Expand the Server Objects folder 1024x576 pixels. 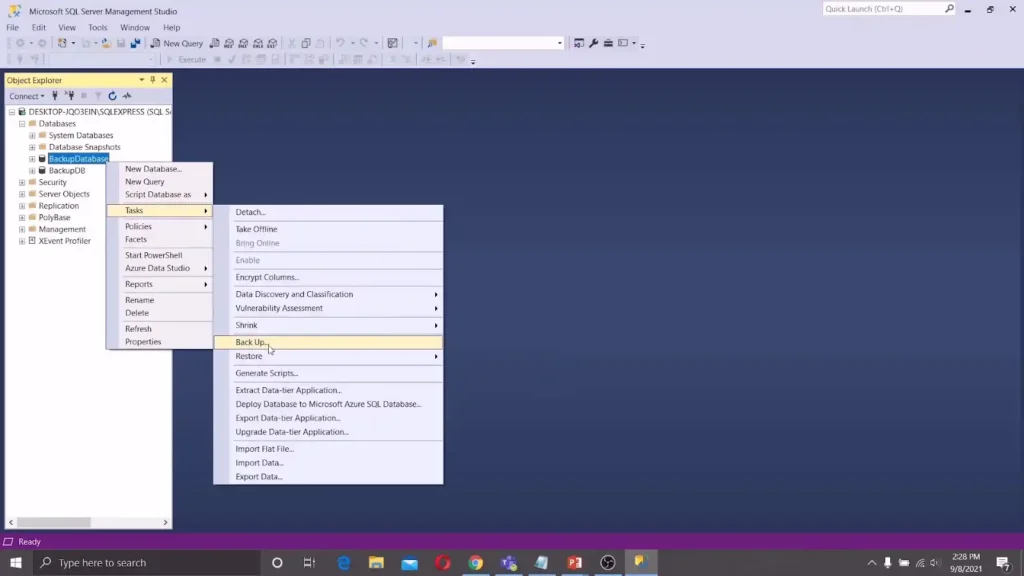22,194
